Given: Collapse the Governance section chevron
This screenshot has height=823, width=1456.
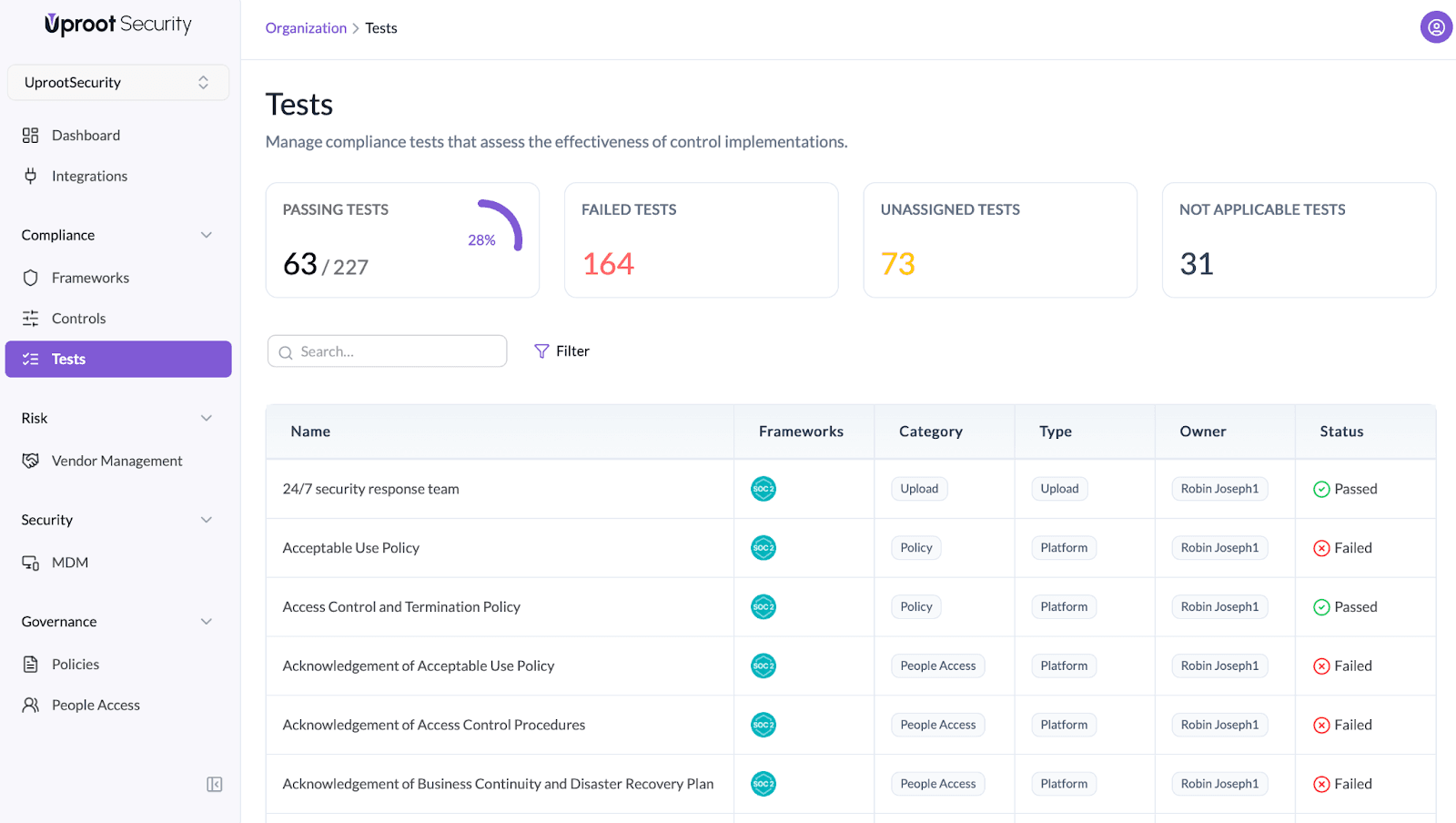Looking at the screenshot, I should (207, 622).
